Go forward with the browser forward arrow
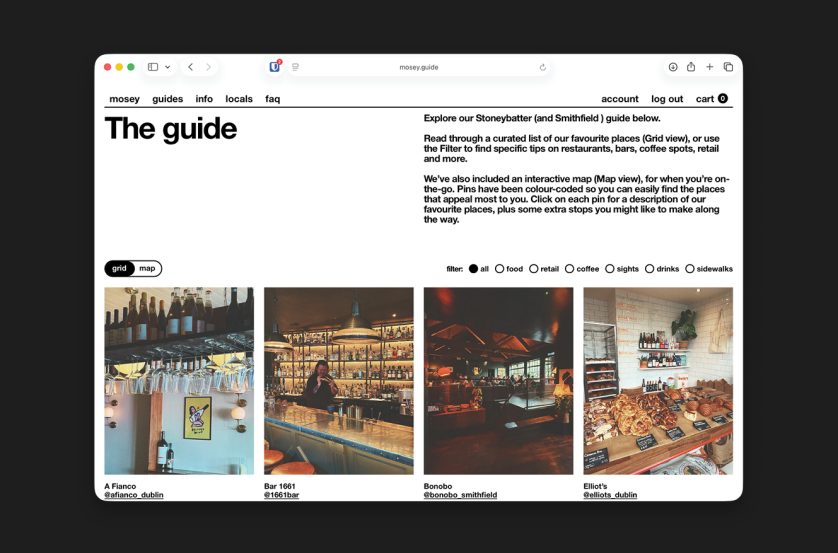The width and height of the screenshot is (838, 553). coord(208,67)
